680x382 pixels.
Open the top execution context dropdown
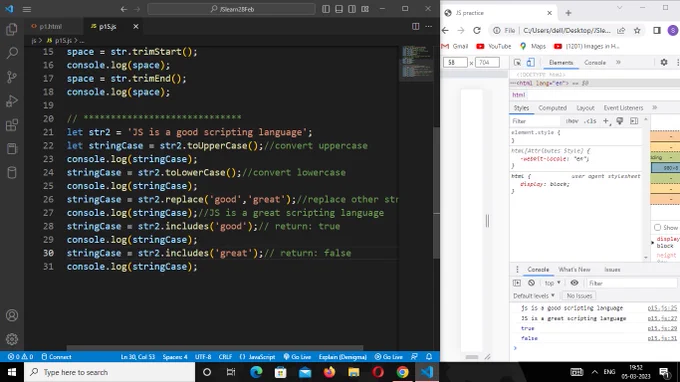(x=552, y=283)
